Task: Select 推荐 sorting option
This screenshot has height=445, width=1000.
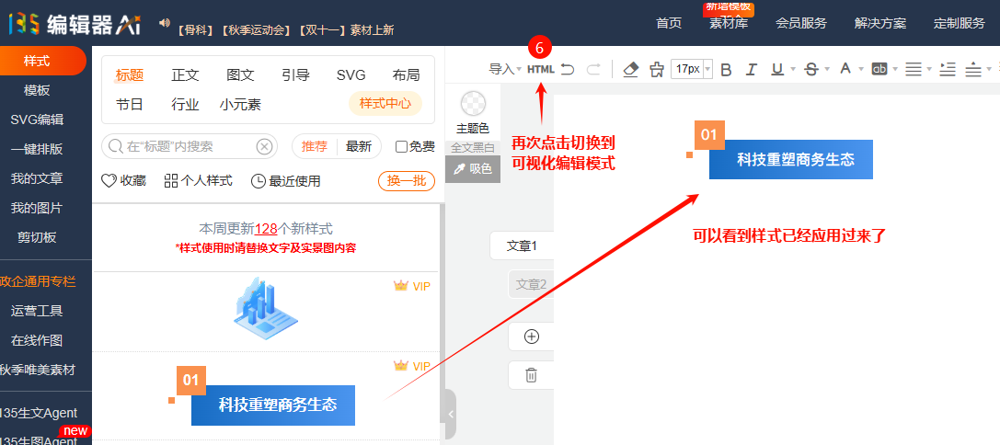Action: point(315,147)
